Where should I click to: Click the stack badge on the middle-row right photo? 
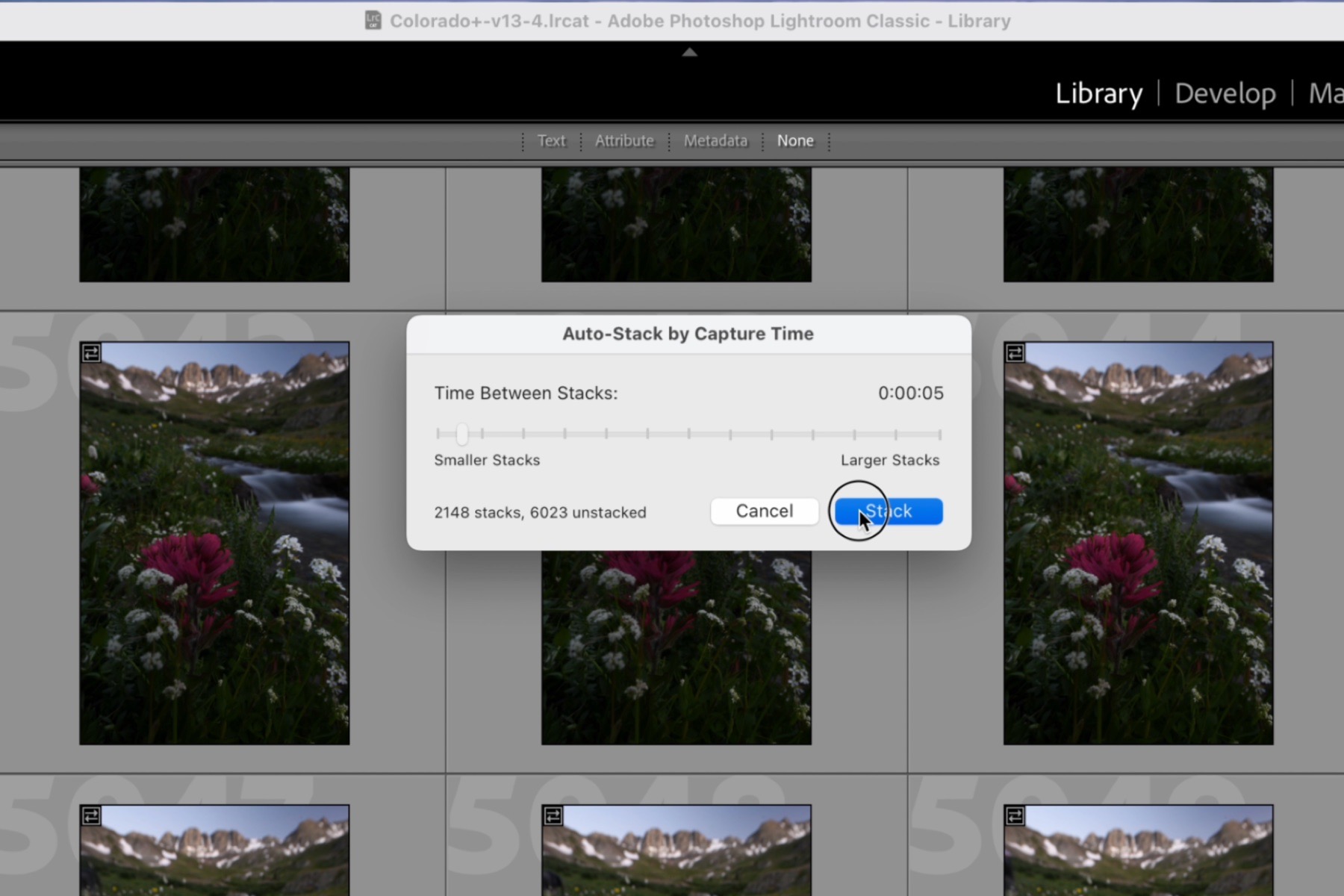click(x=1015, y=352)
